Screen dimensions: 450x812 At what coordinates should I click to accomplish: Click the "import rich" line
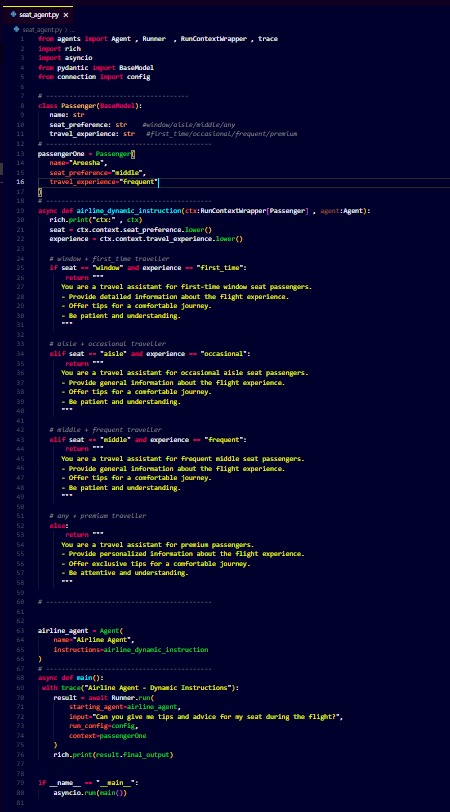coord(59,48)
